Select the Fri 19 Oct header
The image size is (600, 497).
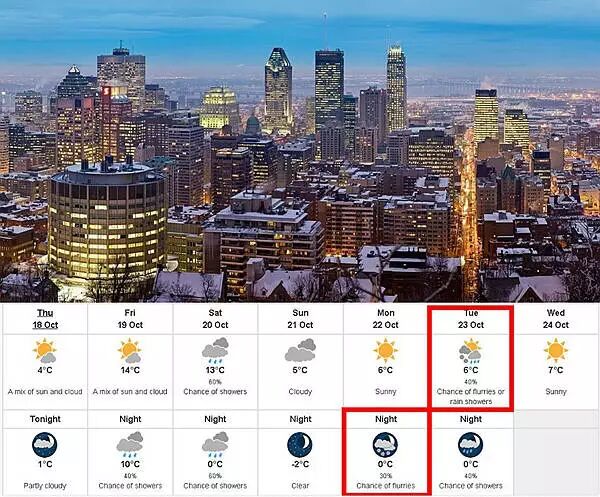click(130, 319)
